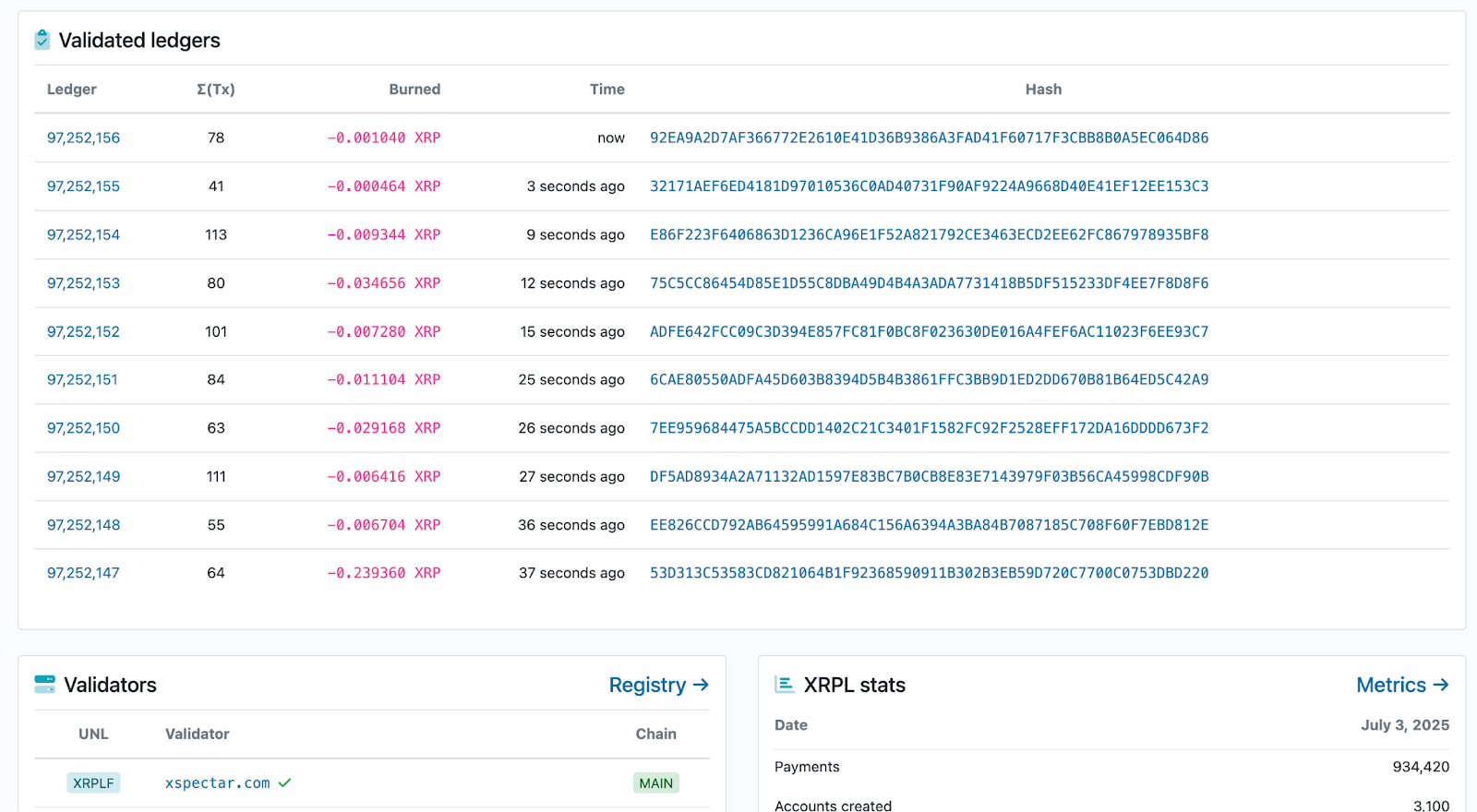This screenshot has width=1477, height=812.
Task: Click the Validator column header
Action: point(198,734)
